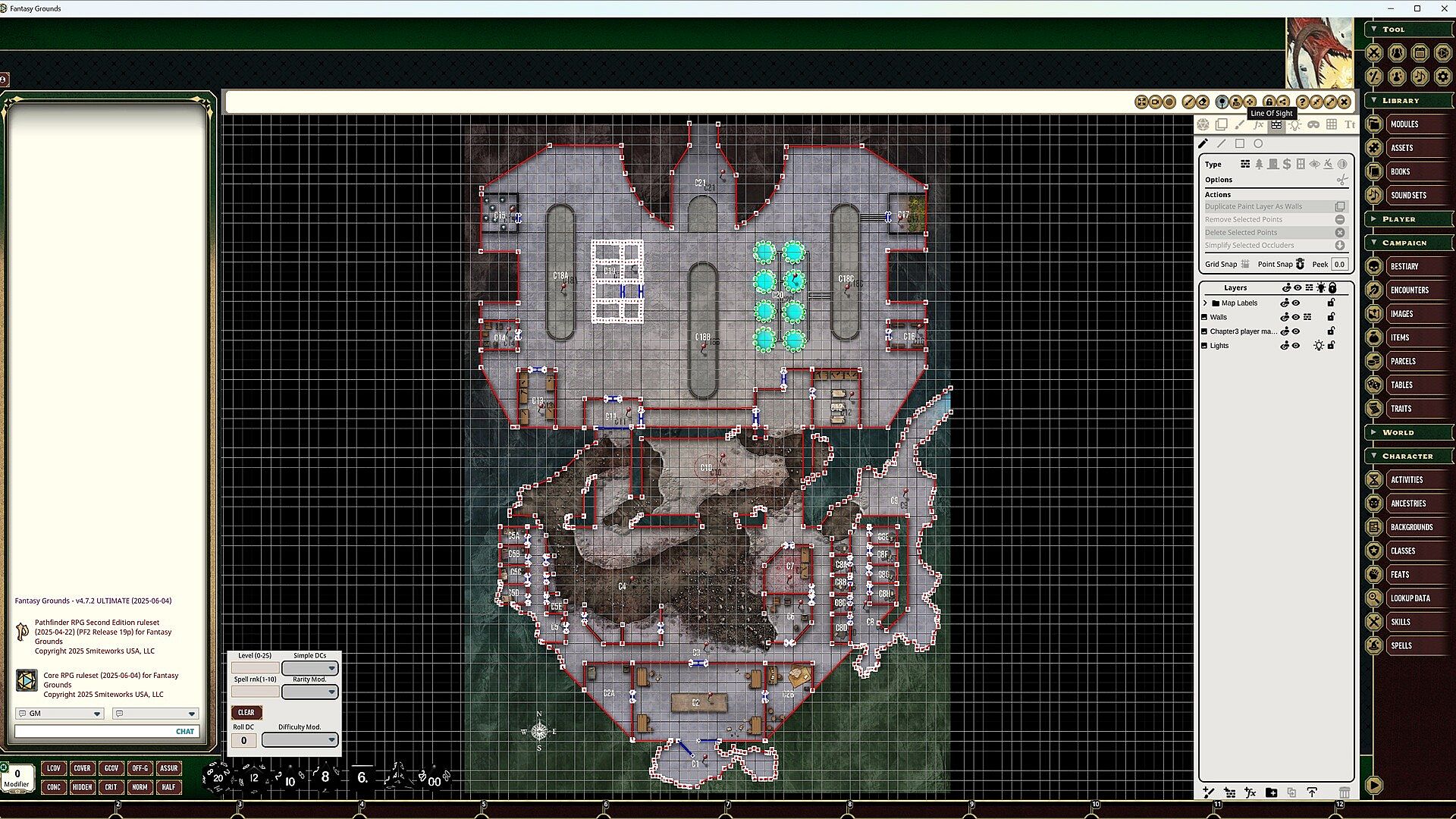Click the Peek value input field
The height and width of the screenshot is (819, 1456).
(1339, 264)
